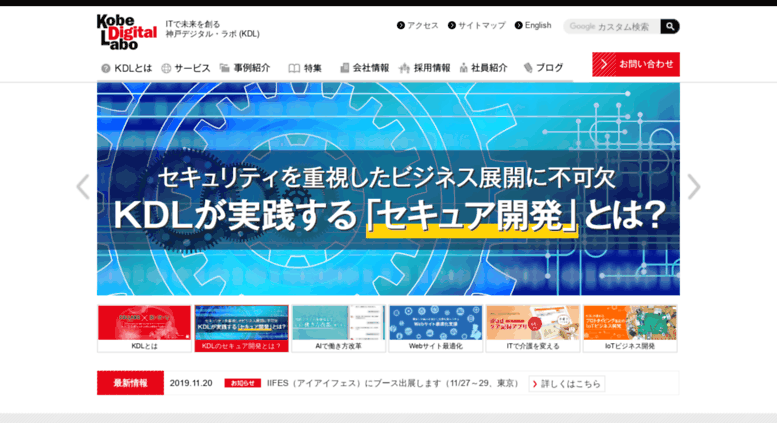Select the KDLとは slide thumbnail
The image size is (777, 423).
pyautogui.click(x=144, y=328)
